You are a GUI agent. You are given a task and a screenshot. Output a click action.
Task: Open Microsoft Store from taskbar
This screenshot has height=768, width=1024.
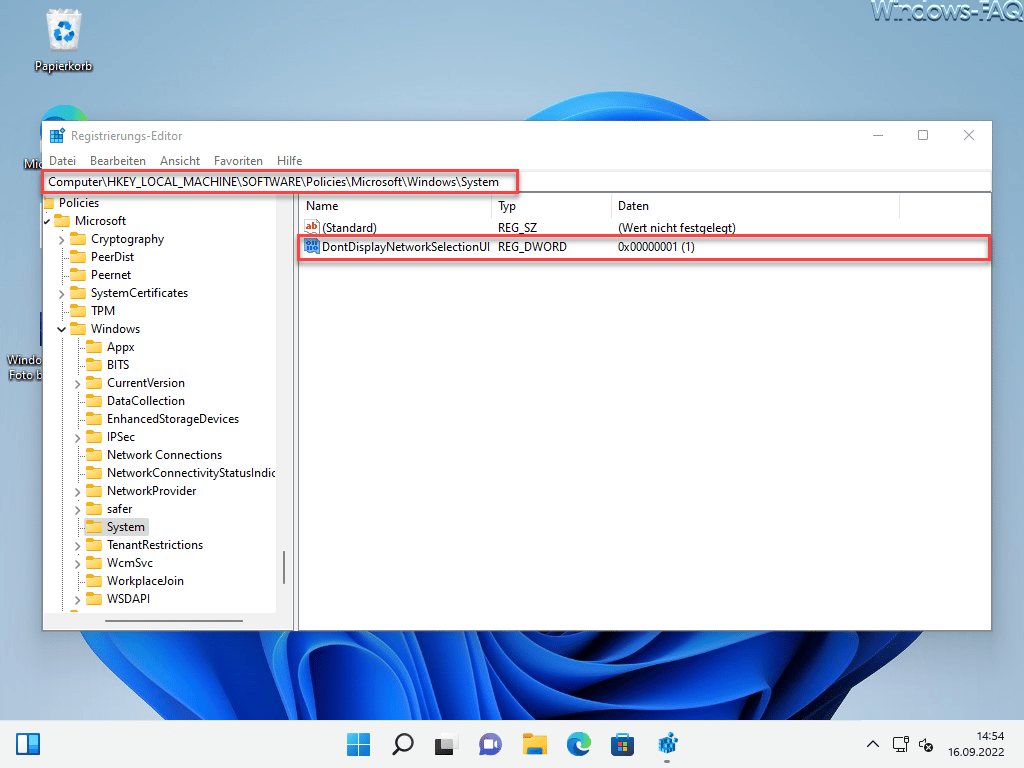coord(622,744)
